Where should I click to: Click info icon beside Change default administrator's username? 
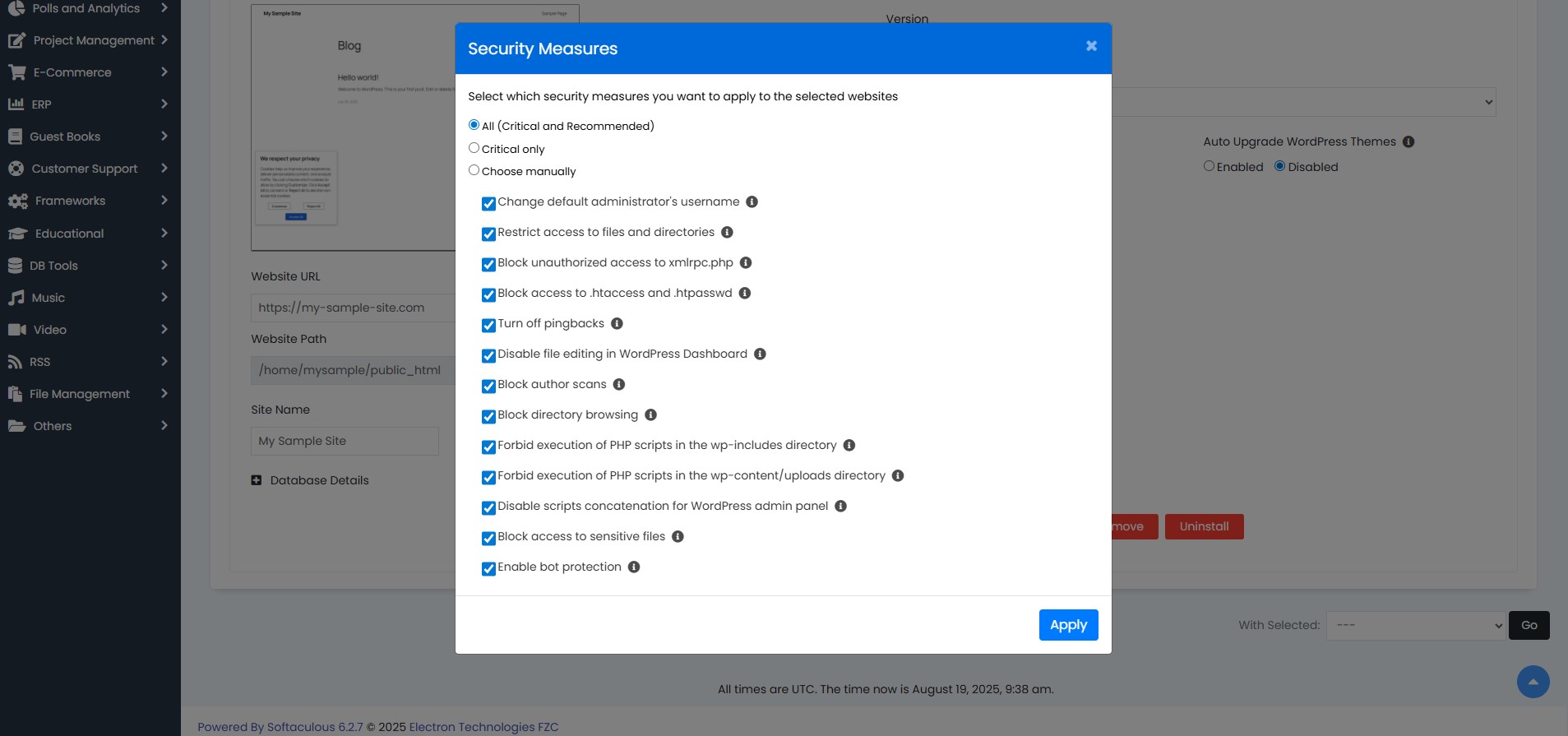pos(752,201)
